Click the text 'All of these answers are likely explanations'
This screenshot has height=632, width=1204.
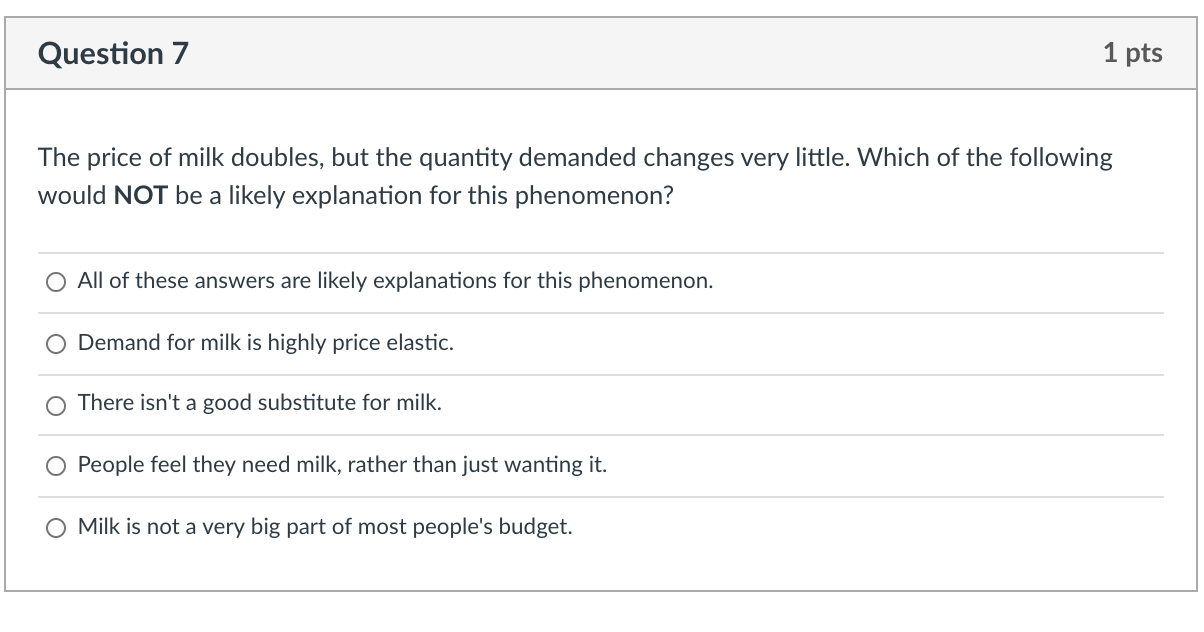(x=394, y=281)
